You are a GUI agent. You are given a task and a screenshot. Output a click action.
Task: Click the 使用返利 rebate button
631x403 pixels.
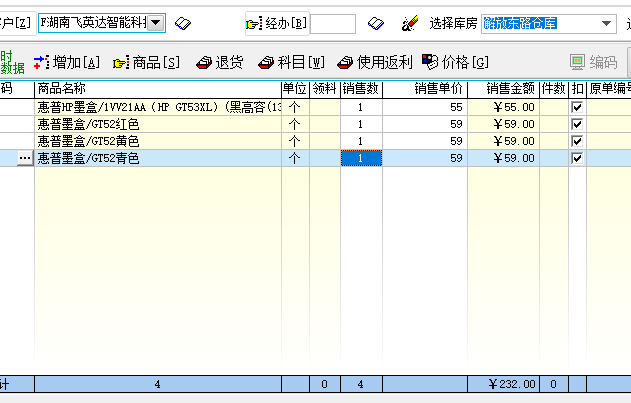(x=375, y=62)
